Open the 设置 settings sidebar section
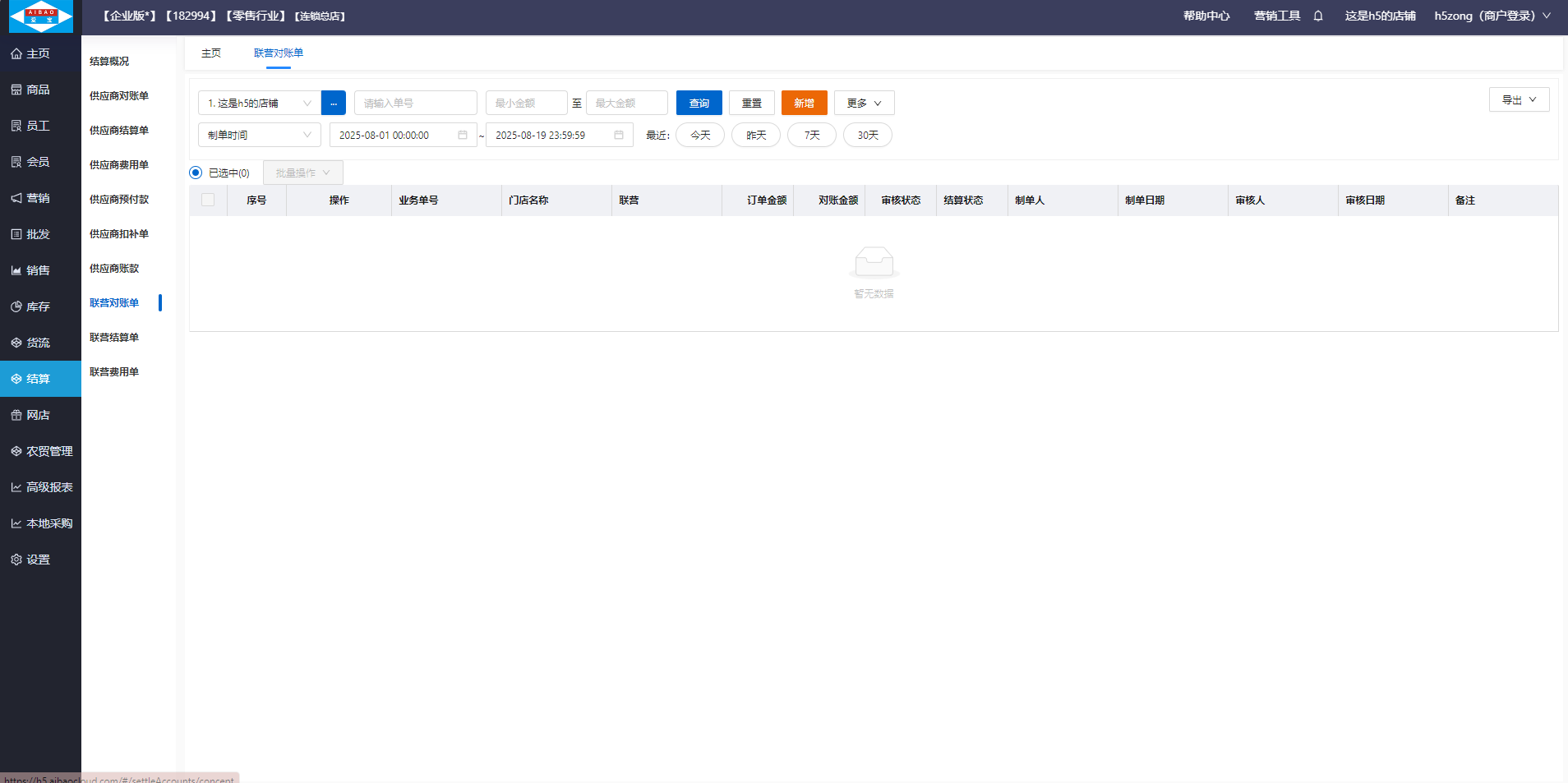 click(38, 560)
